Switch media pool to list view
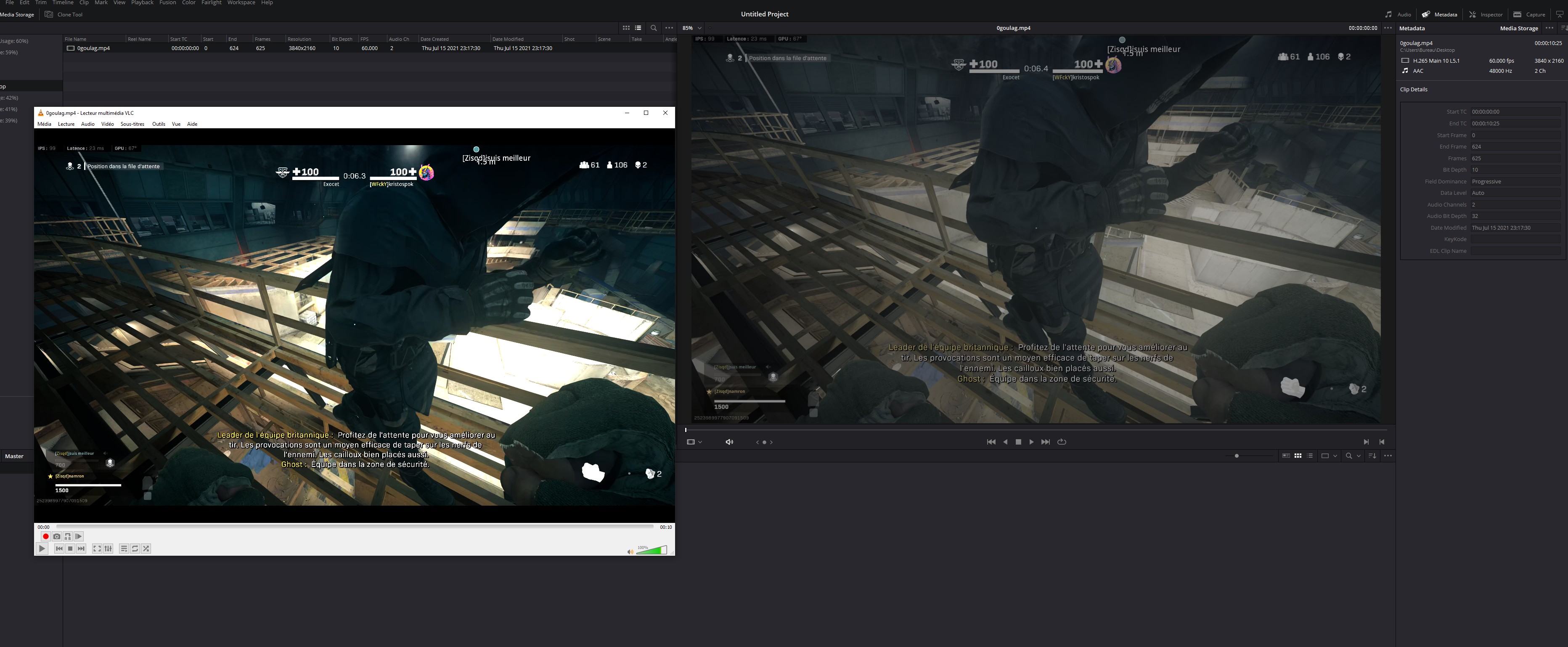The width and height of the screenshot is (1568, 647). pos(1310,455)
